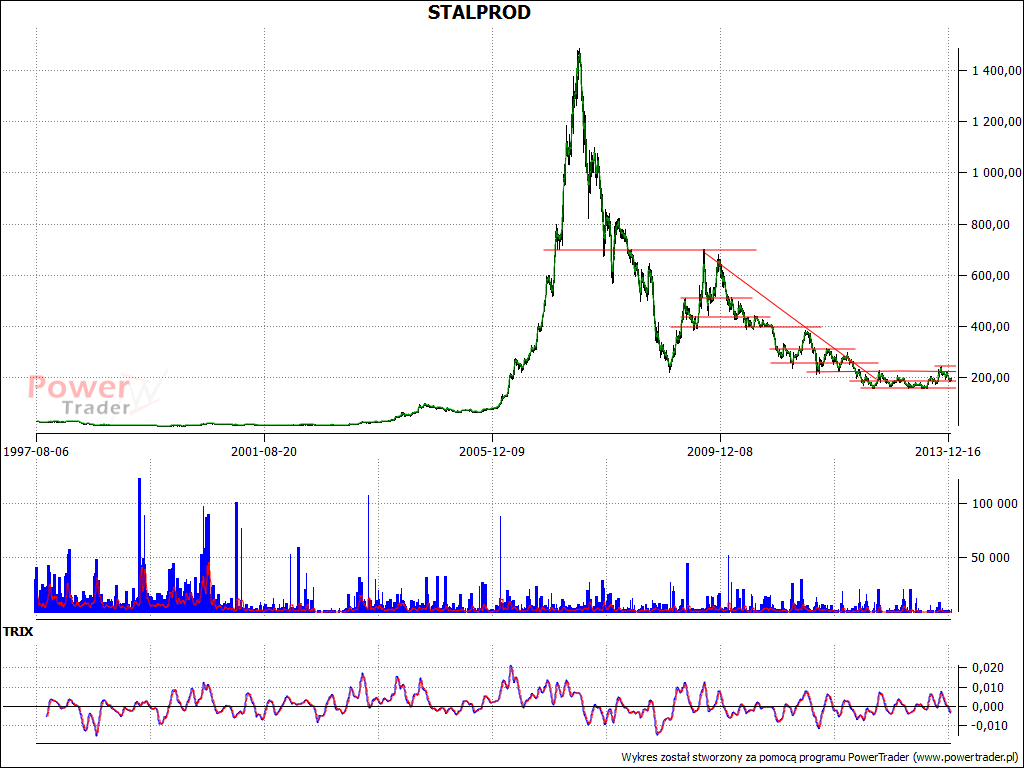Select the 2005-12-09 date label

click(492, 452)
